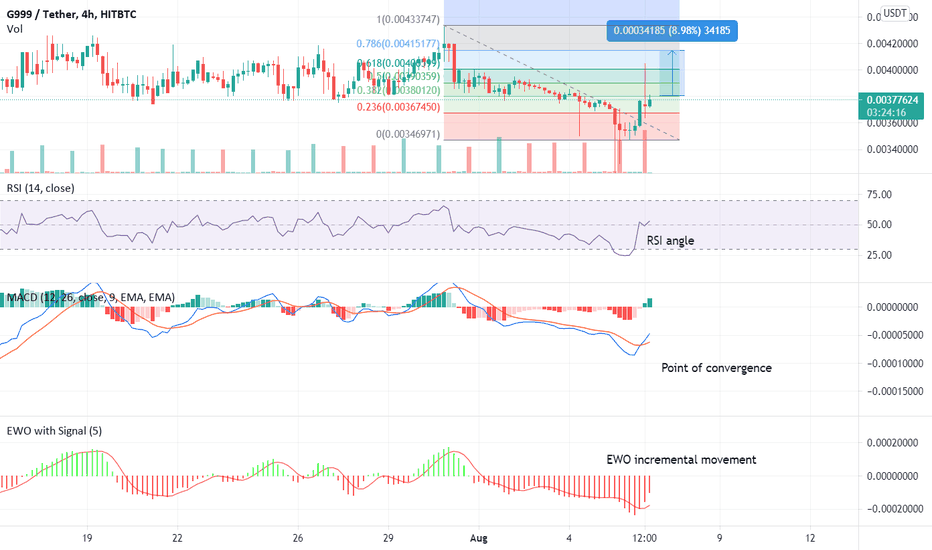This screenshot has width=932, height=550.
Task: Click the 12:00 marker on time axis
Action: coord(644,538)
